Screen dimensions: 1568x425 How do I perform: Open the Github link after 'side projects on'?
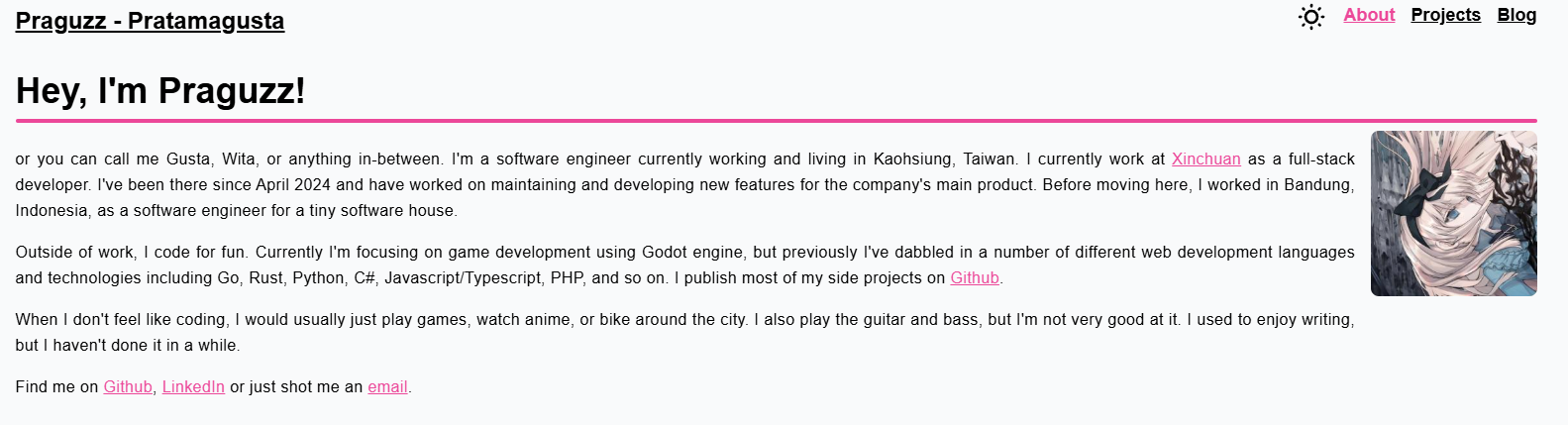(975, 277)
